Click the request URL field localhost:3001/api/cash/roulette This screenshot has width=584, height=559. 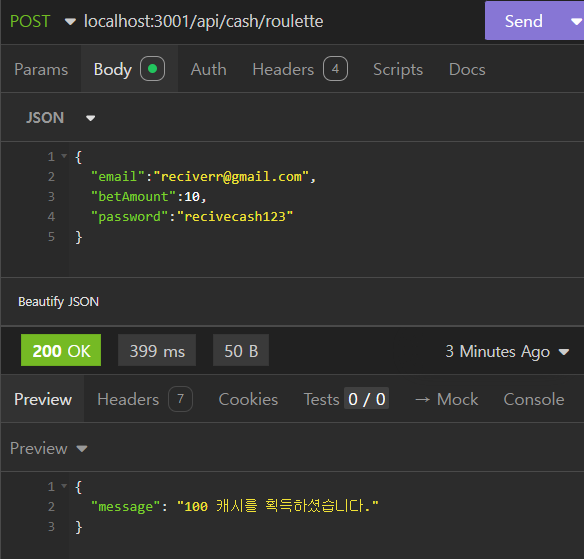tap(203, 21)
